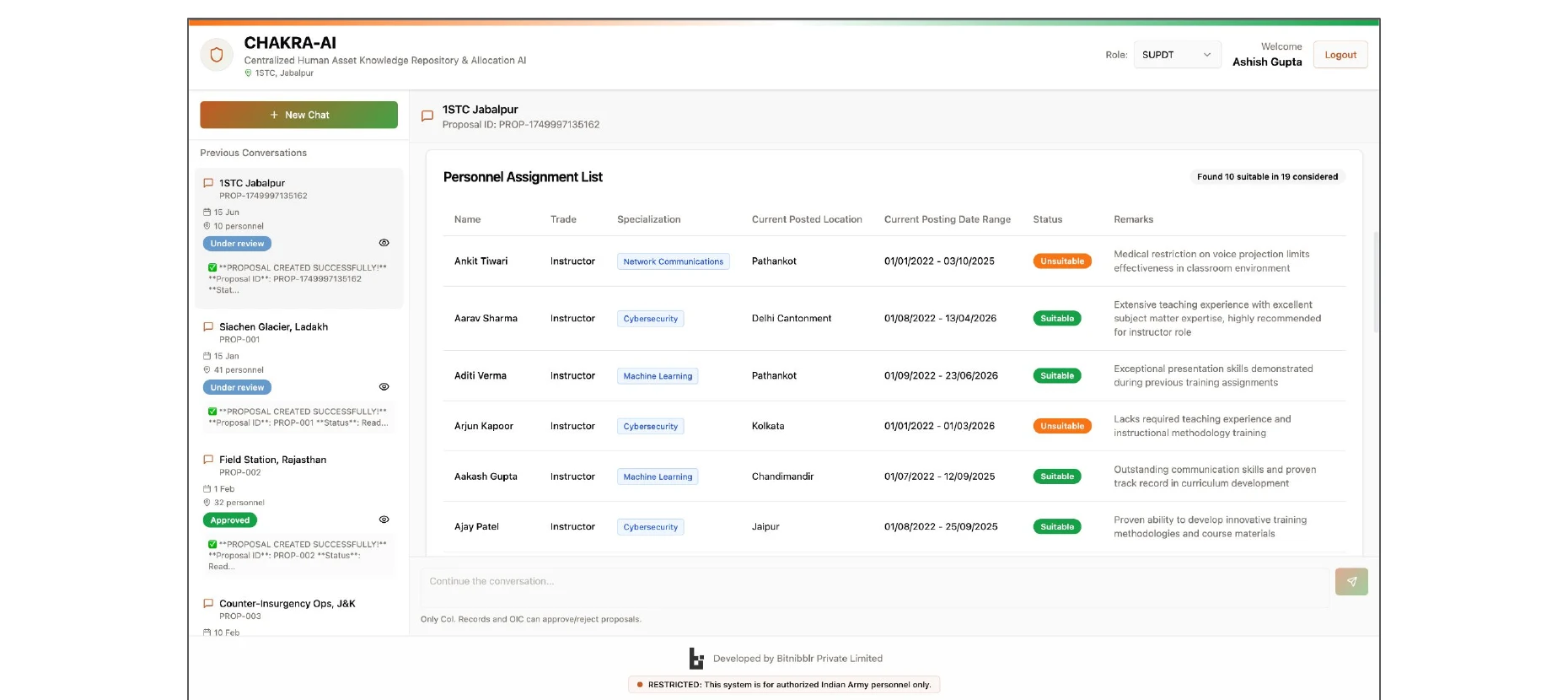Click Unsuitable status for Arjun Kapoor
The image size is (1568, 700).
(x=1062, y=427)
